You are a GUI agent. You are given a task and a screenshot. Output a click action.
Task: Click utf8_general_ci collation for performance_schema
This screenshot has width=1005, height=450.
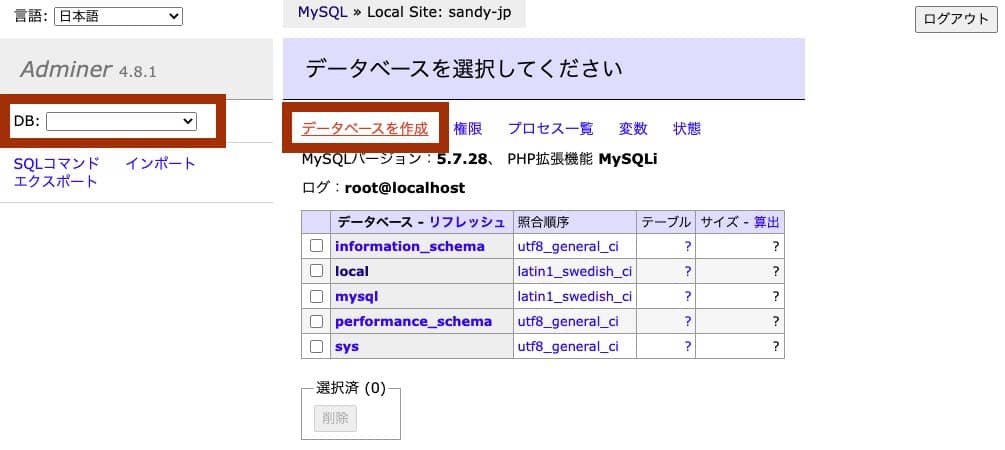[568, 322]
